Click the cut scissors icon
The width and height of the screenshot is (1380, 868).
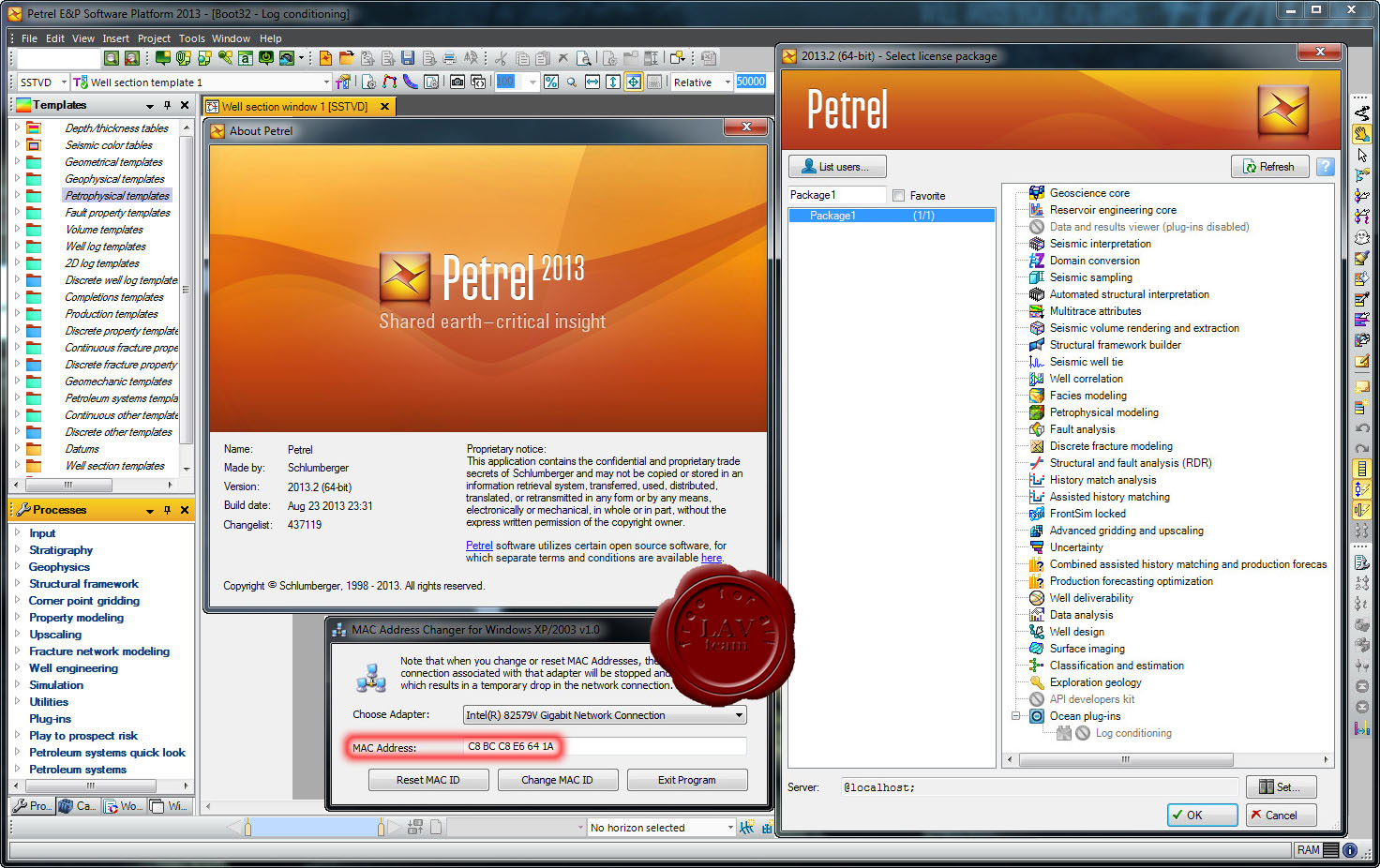(502, 58)
